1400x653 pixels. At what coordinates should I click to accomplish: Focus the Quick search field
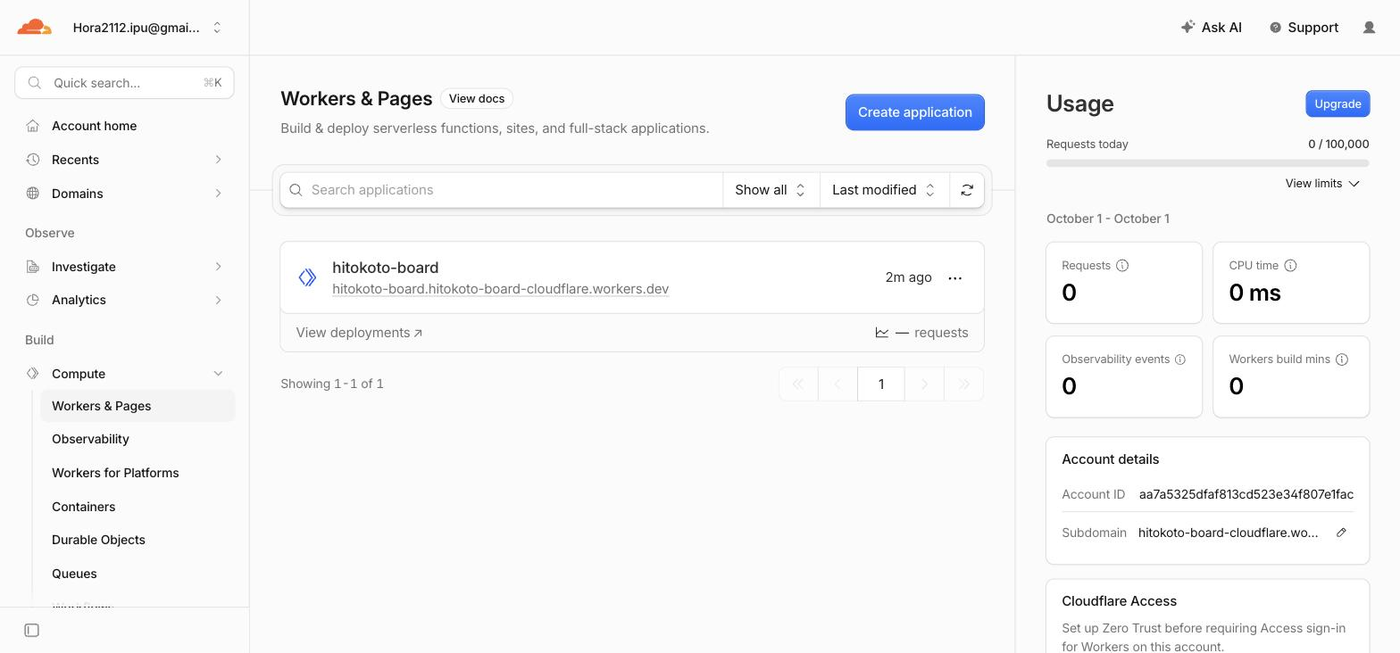[x=124, y=83]
